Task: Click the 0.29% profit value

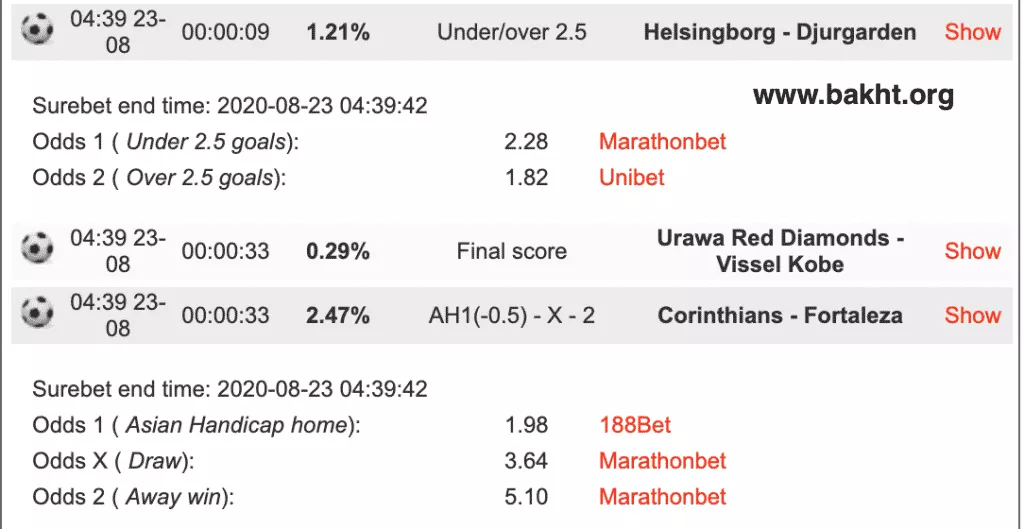Action: (338, 252)
